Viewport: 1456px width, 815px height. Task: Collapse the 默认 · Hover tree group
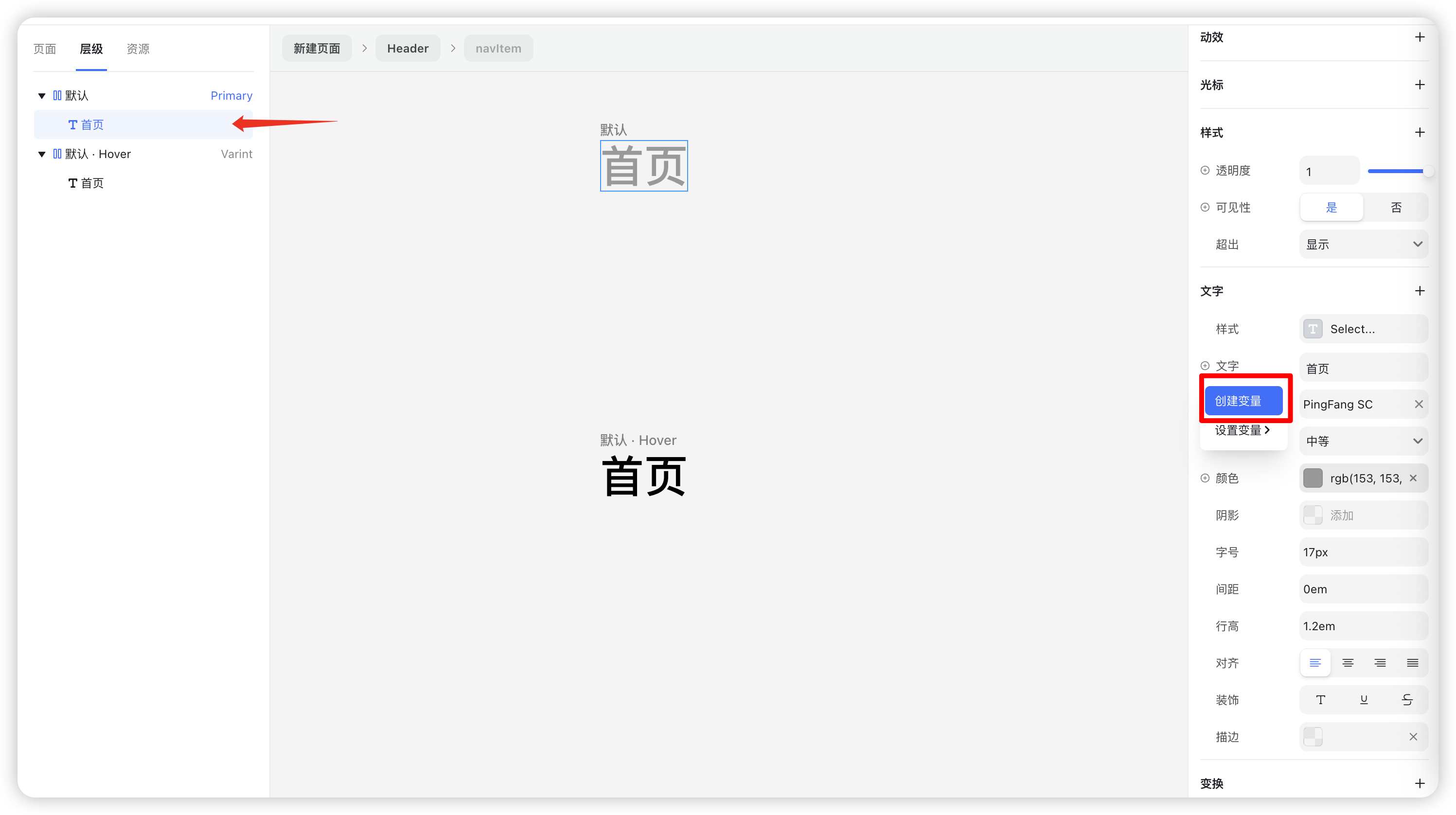pos(41,154)
